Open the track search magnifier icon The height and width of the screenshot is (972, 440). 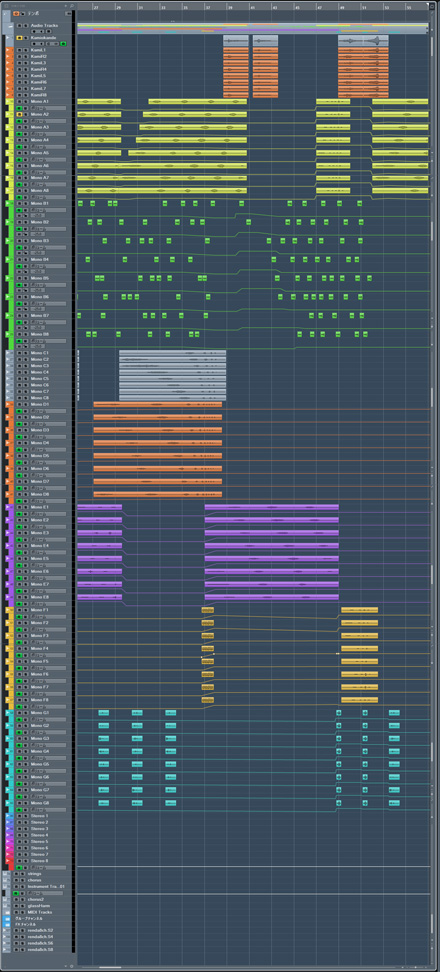click(x=72, y=6)
